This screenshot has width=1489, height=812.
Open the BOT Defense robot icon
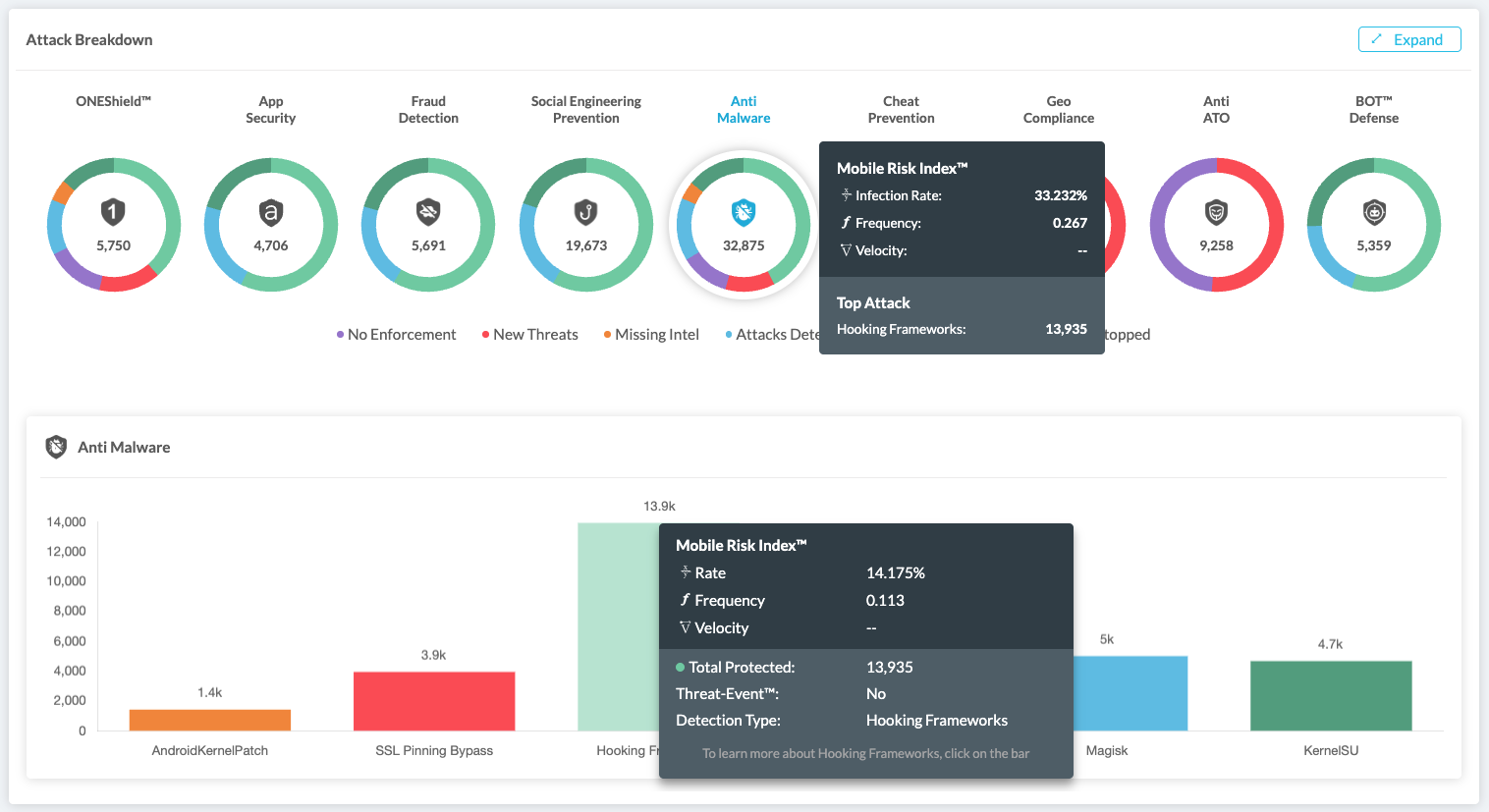pos(1374,211)
